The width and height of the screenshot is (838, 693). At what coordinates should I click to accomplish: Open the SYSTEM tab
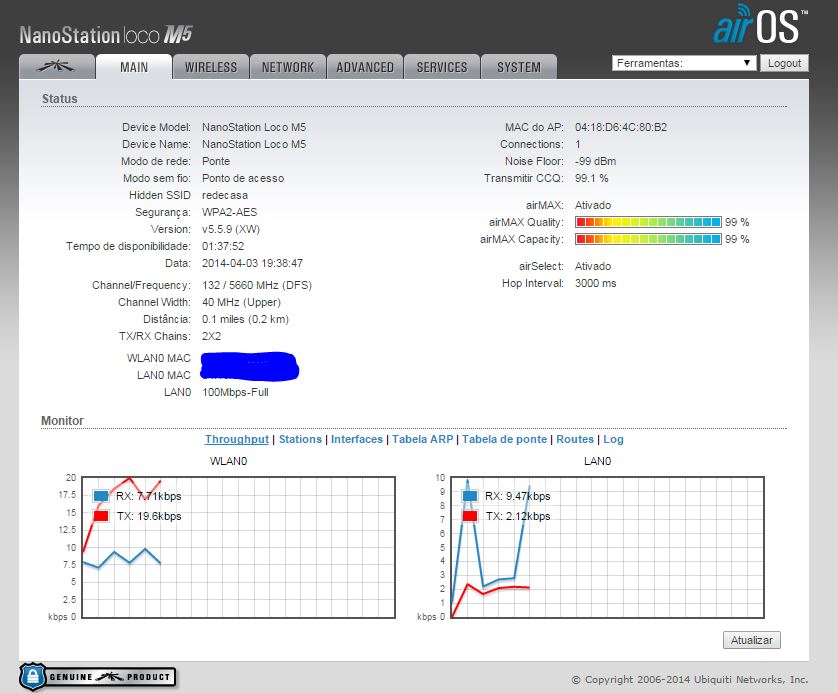(518, 67)
